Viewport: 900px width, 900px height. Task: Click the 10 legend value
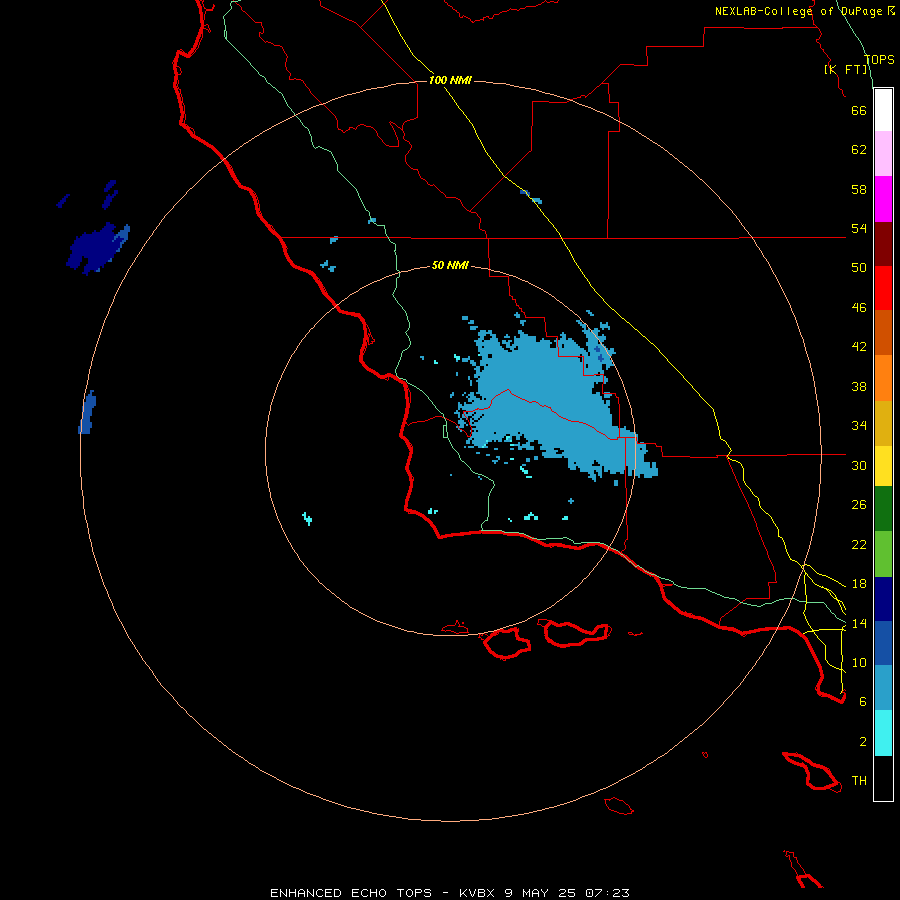coord(859,662)
